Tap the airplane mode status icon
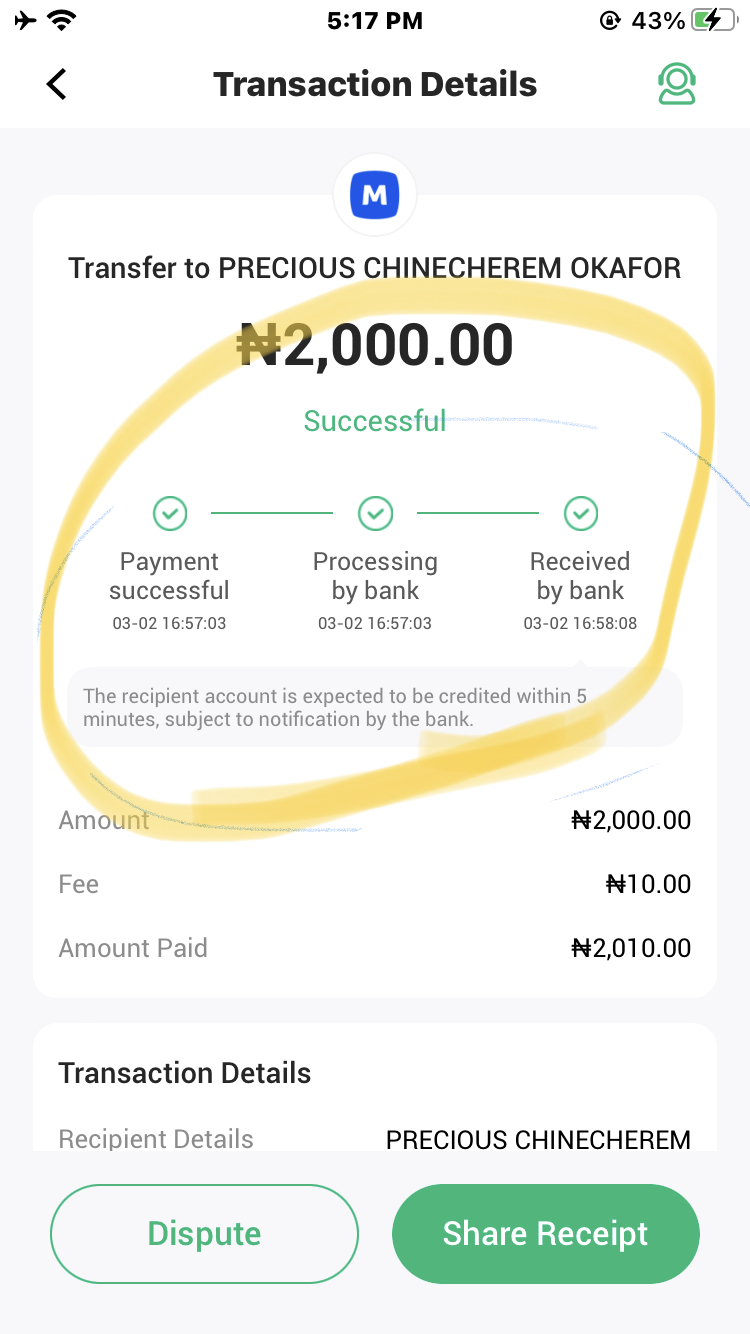 [25, 20]
